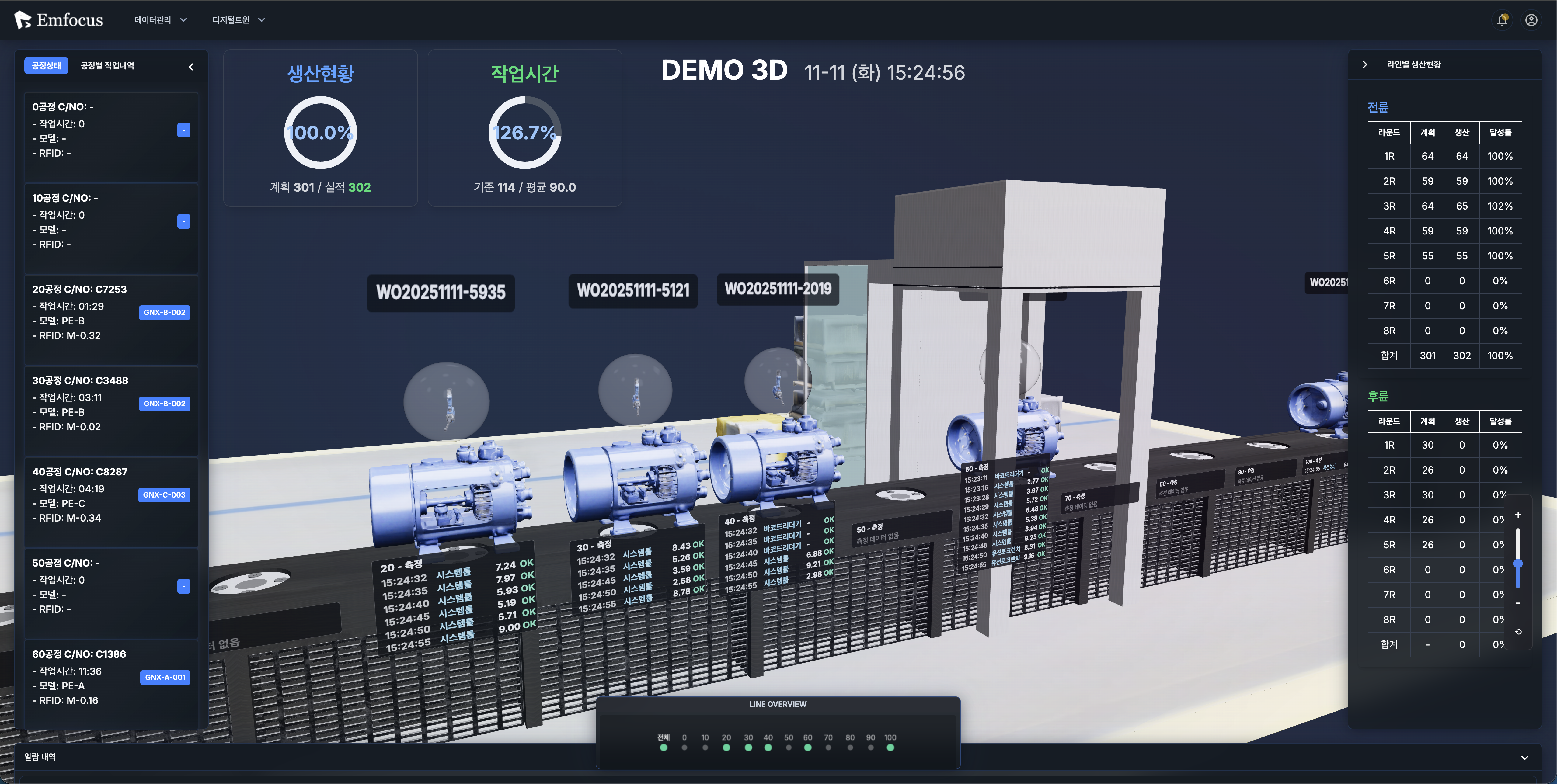Click the notification bell icon
This screenshot has height=784, width=1557.
tap(1502, 20)
